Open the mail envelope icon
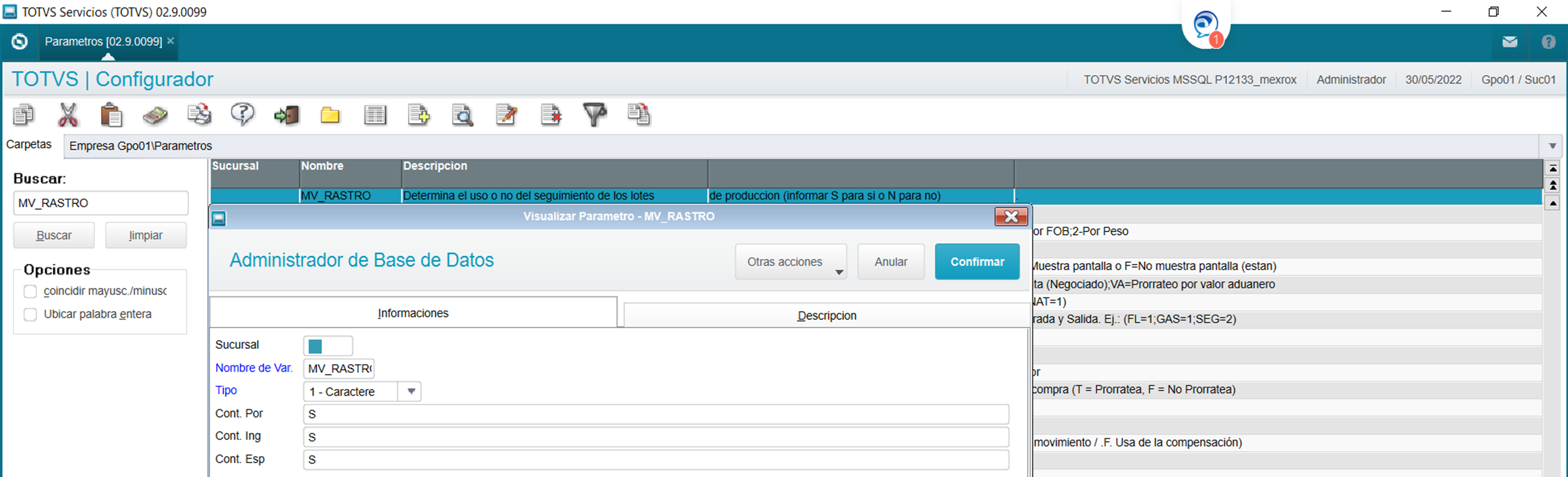The width and height of the screenshot is (1568, 477). coord(1510,42)
